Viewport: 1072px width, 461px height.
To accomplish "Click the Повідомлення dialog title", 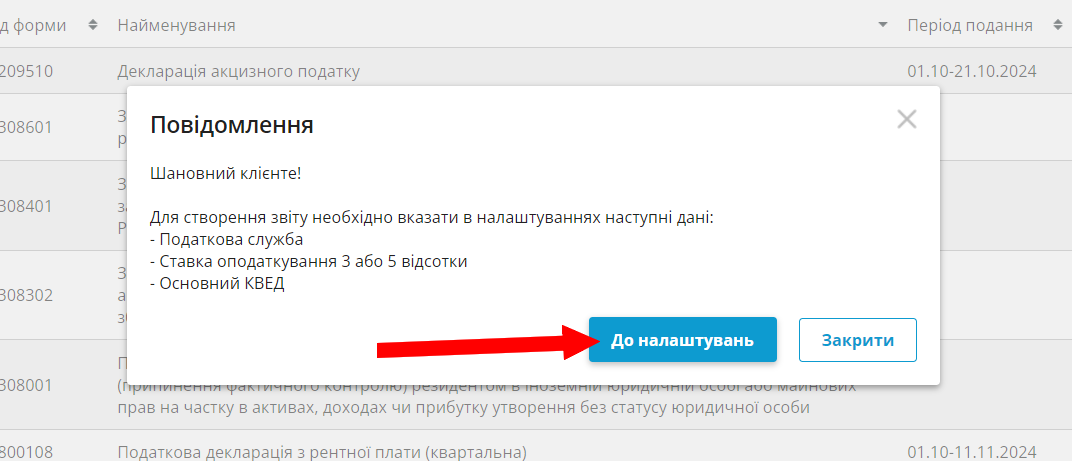I will pos(232,125).
